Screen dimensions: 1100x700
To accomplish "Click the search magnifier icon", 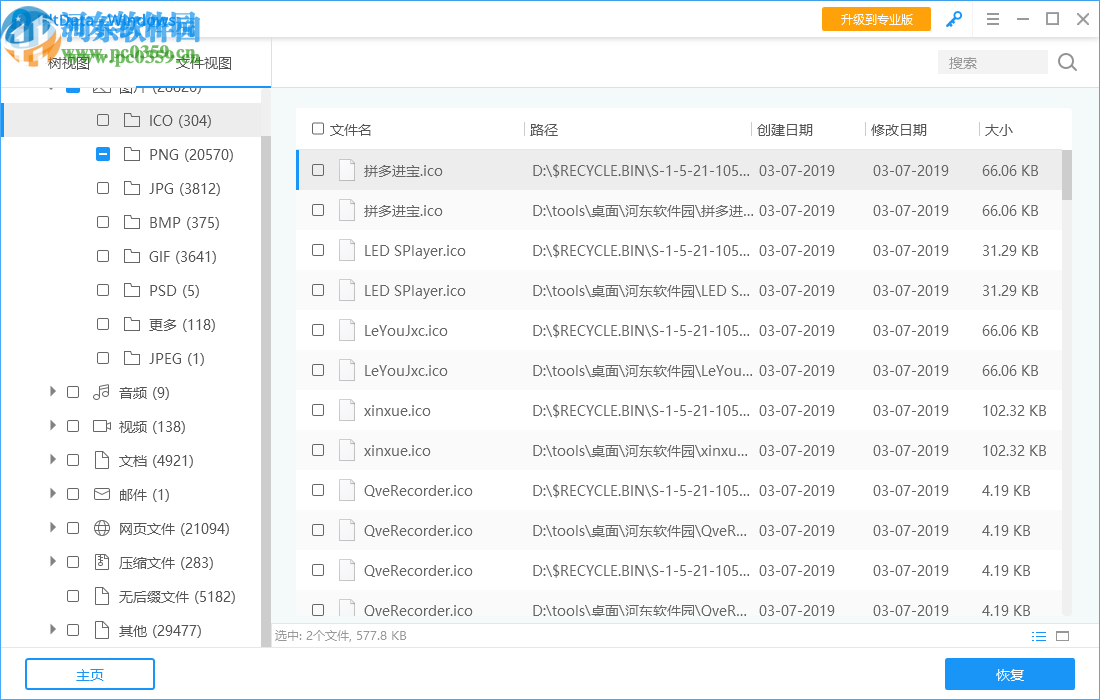I will (x=1066, y=62).
